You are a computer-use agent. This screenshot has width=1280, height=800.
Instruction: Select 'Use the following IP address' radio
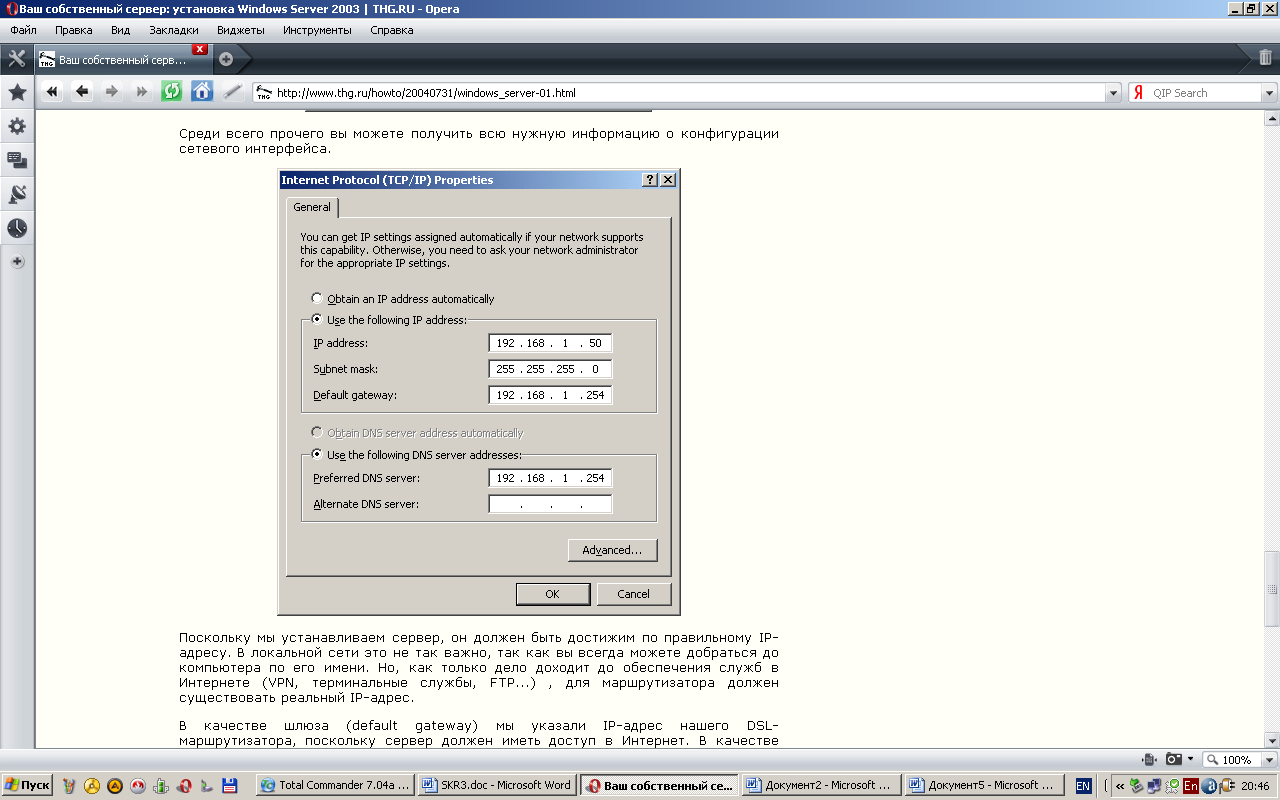[317, 320]
